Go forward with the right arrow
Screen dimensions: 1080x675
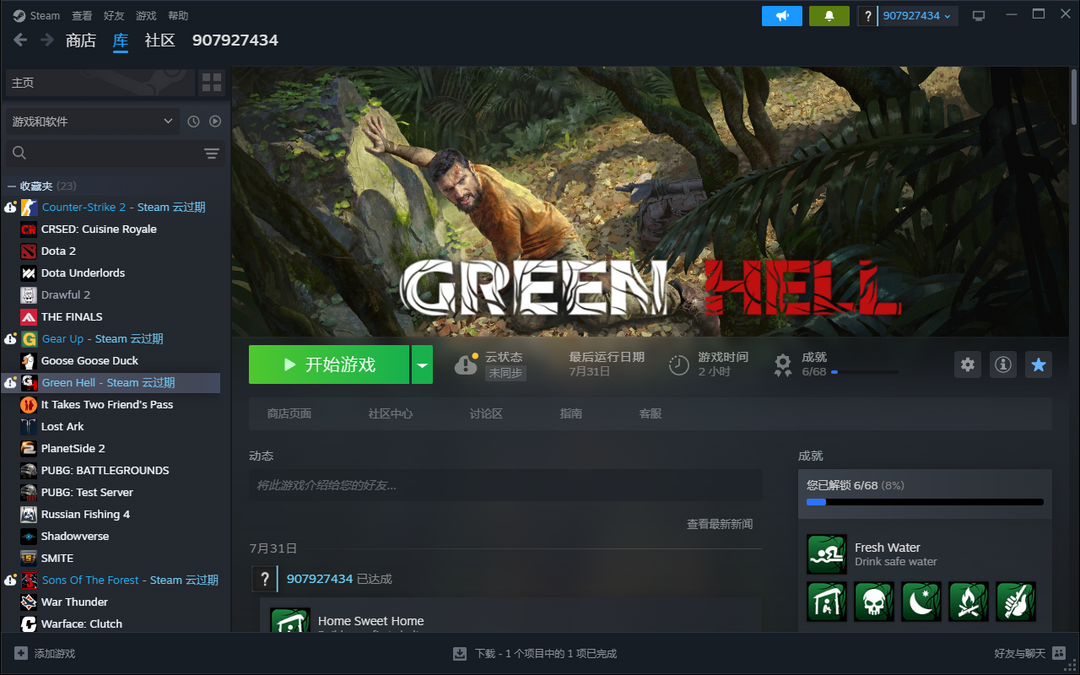(x=47, y=40)
